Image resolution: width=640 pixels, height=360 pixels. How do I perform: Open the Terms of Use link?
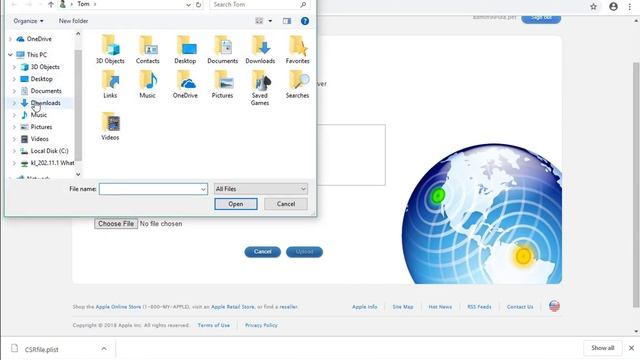point(214,325)
